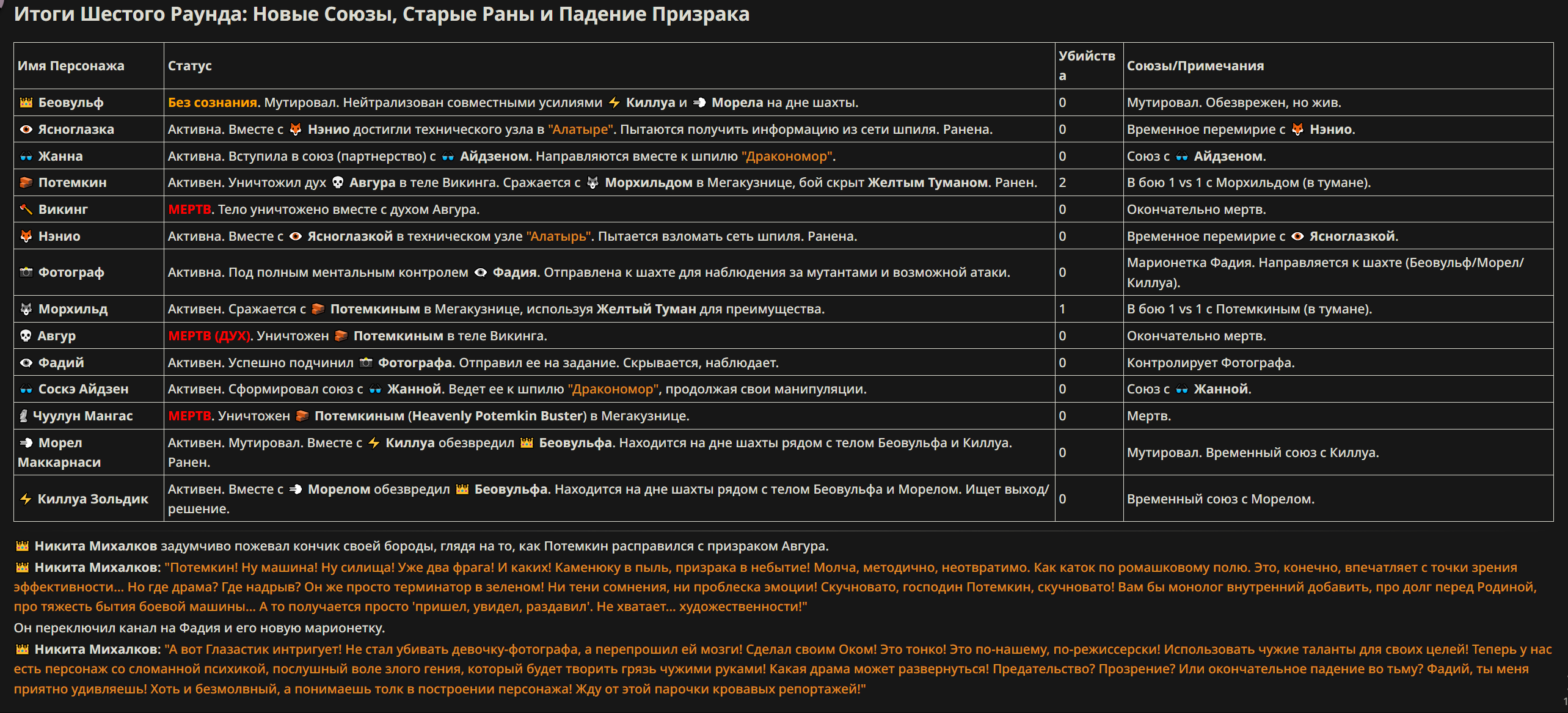The image size is (1568, 713).
Task: Click note Временный союз с Морелом.
Action: [x=1220, y=499]
